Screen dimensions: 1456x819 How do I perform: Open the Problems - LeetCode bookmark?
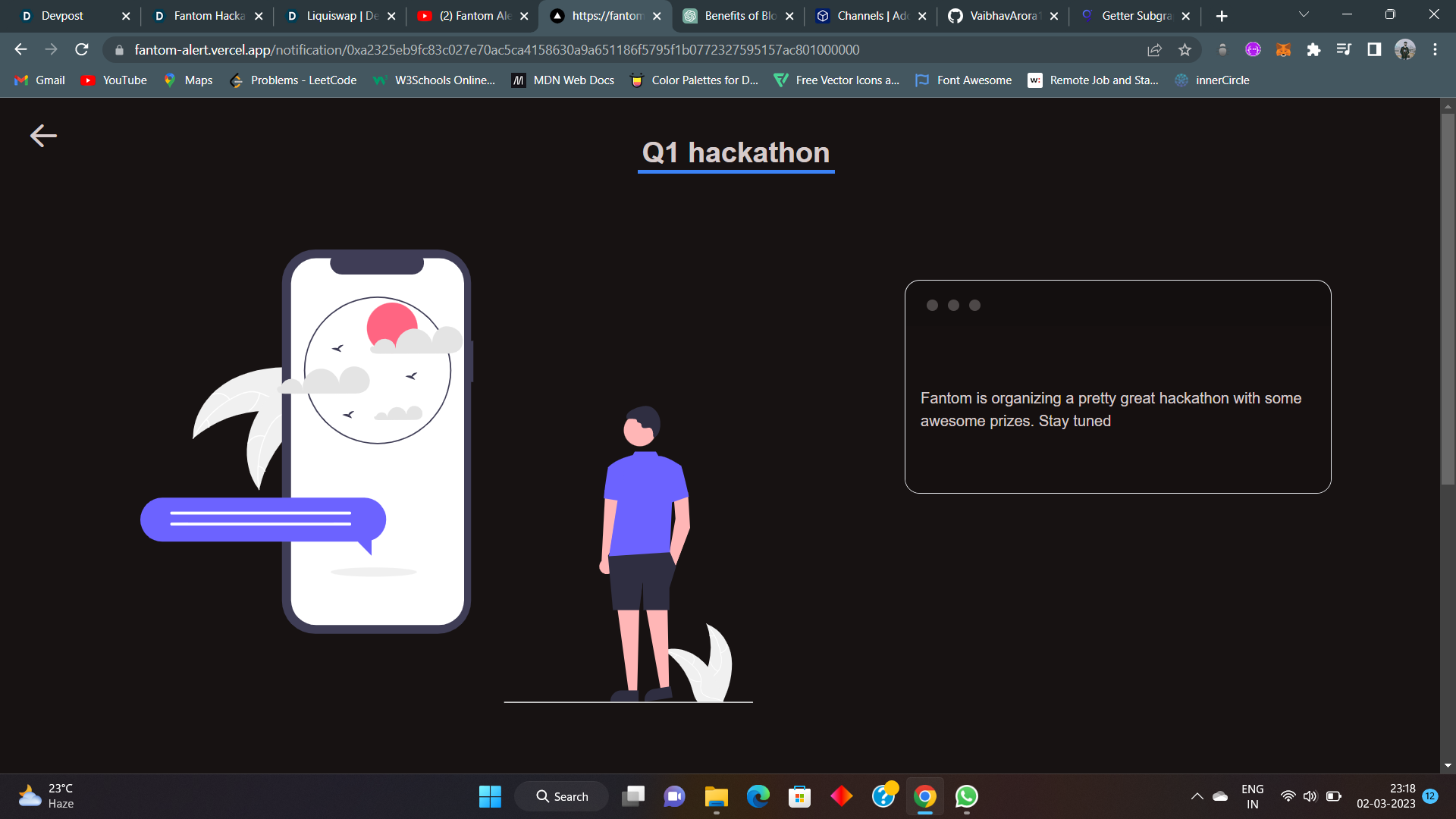293,80
